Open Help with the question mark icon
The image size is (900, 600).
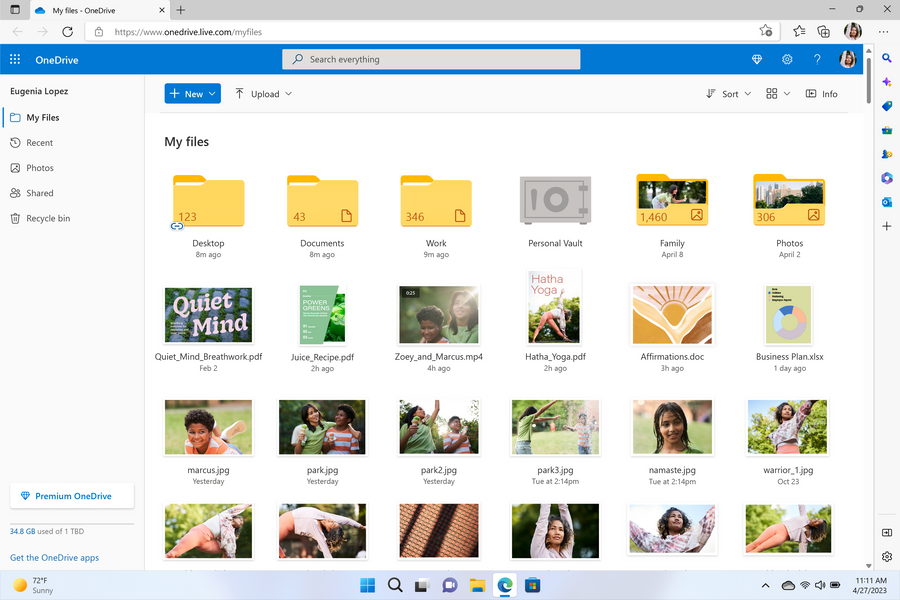point(817,59)
